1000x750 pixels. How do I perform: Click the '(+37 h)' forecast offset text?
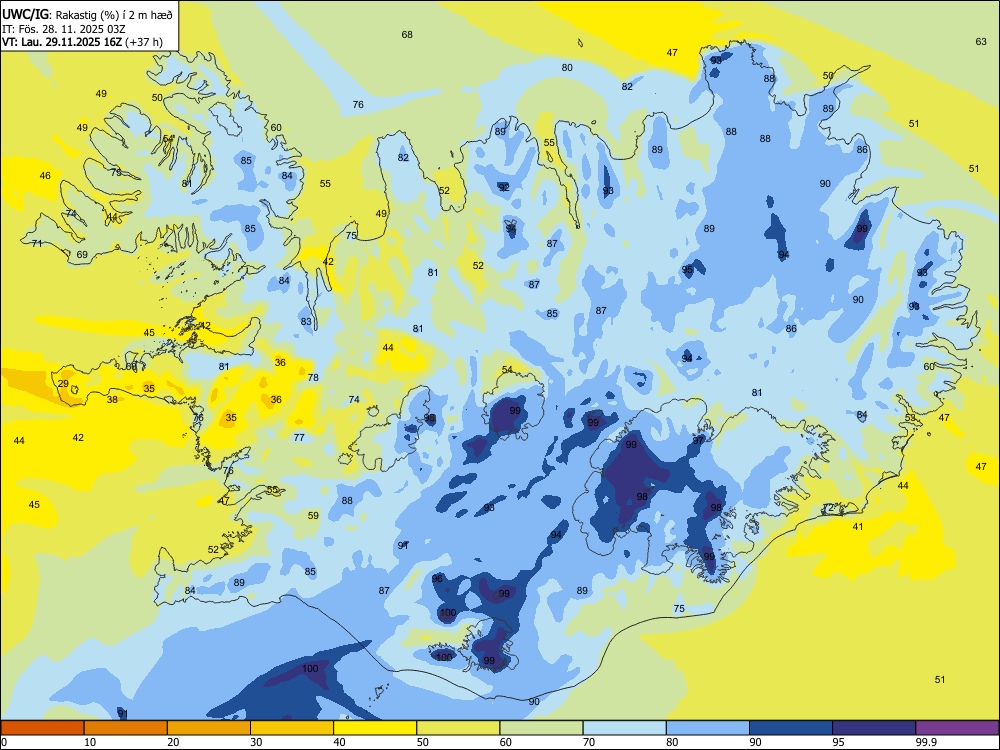(144, 43)
